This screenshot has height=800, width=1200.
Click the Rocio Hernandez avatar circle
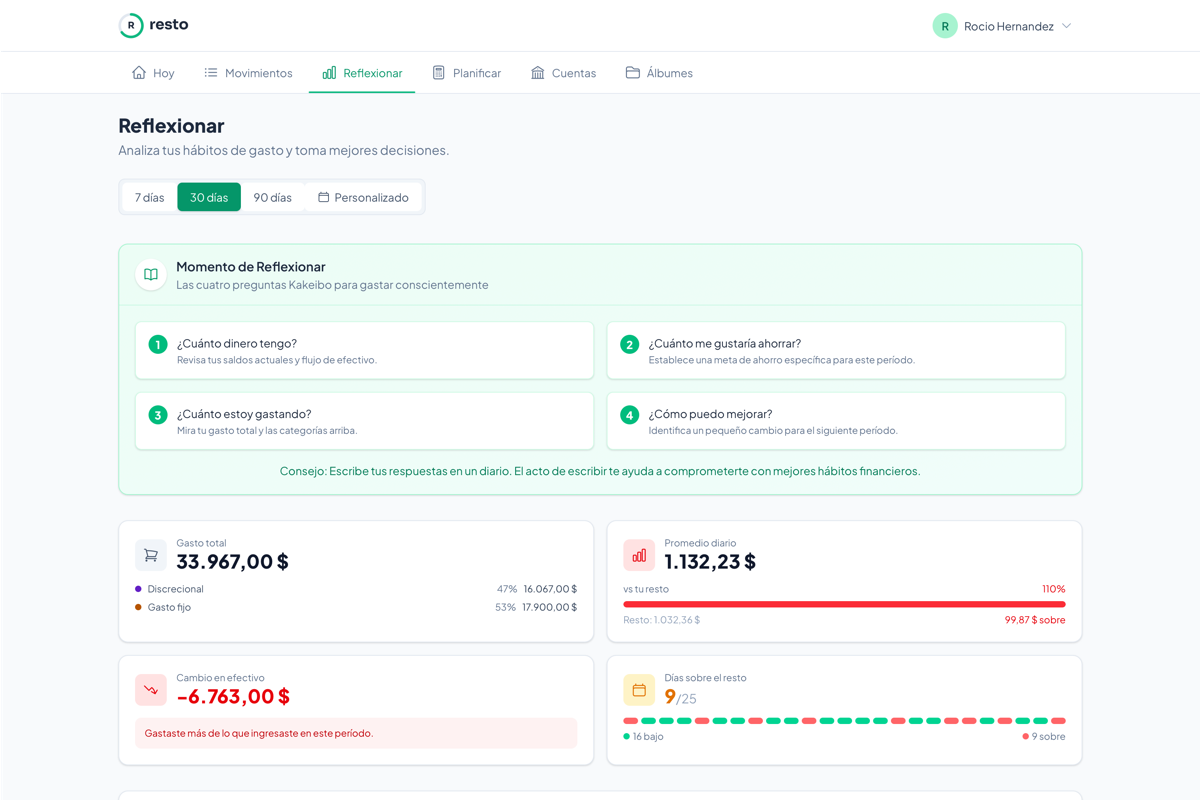point(945,26)
